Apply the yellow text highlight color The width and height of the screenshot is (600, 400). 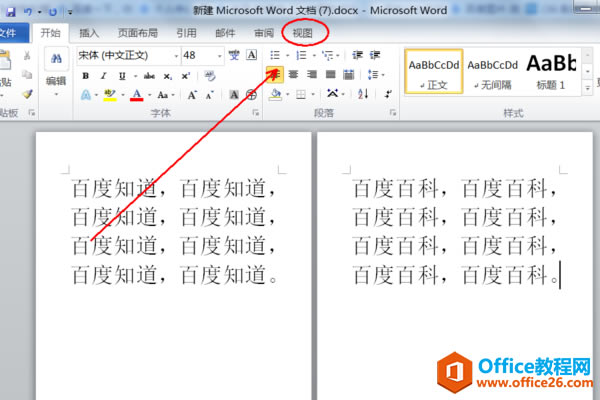[110, 95]
